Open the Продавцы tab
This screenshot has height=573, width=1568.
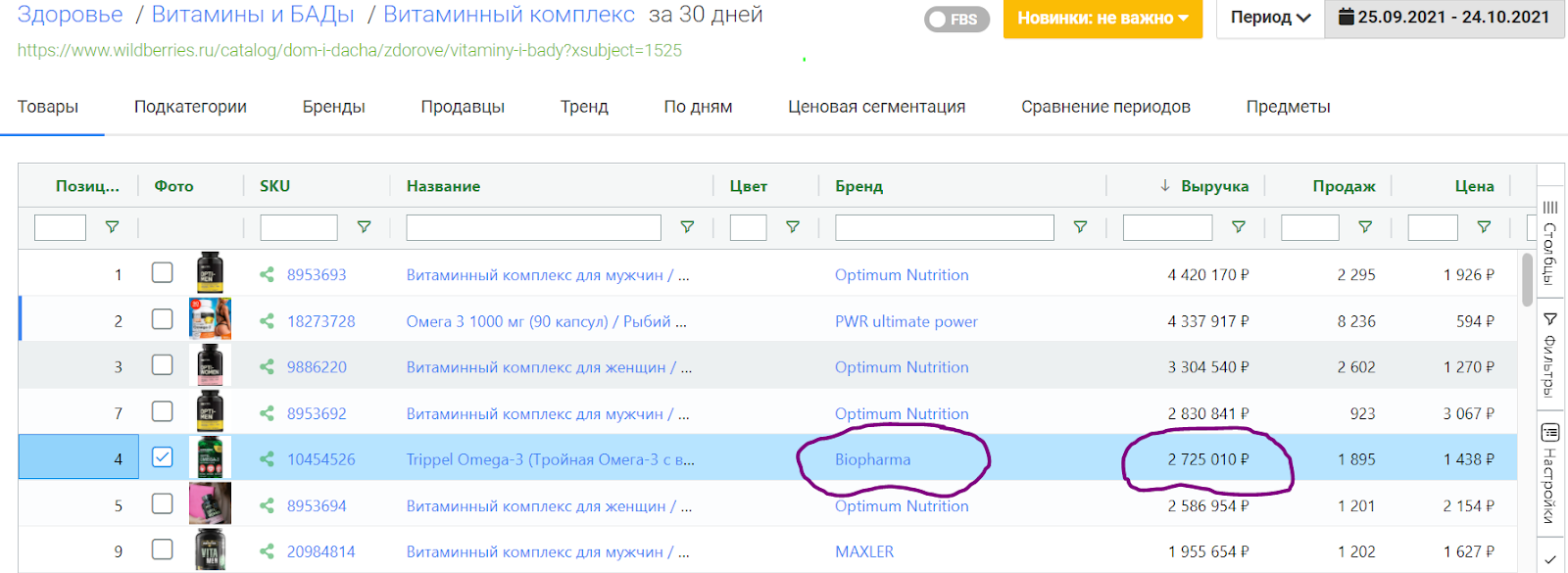(463, 107)
